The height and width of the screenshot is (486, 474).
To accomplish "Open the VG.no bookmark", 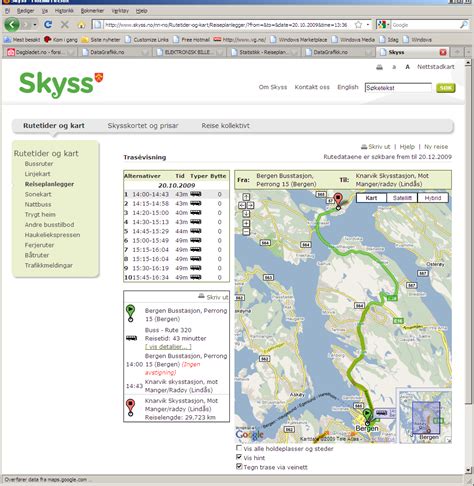I will click(240, 40).
